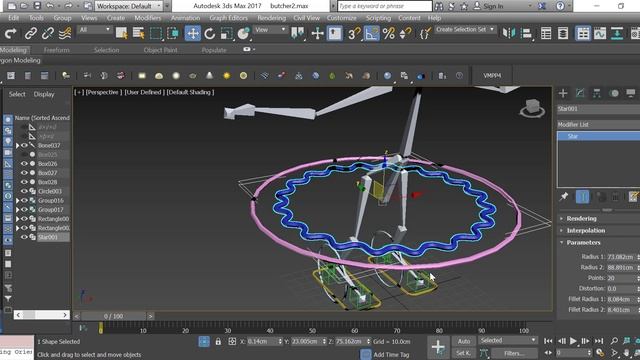Toggle visibility eye for Group016
This screenshot has width=640, height=360.
(x=24, y=200)
